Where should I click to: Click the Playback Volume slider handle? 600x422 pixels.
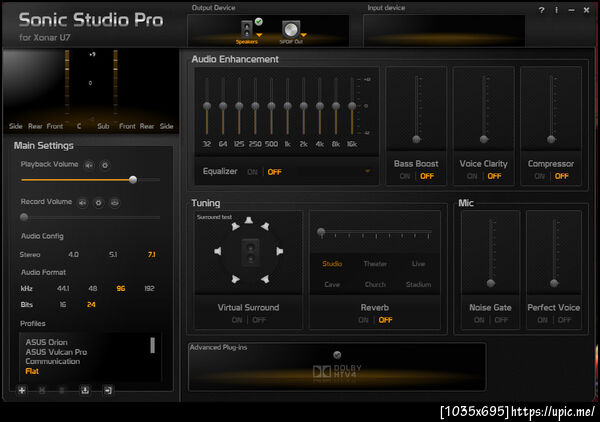coord(133,179)
